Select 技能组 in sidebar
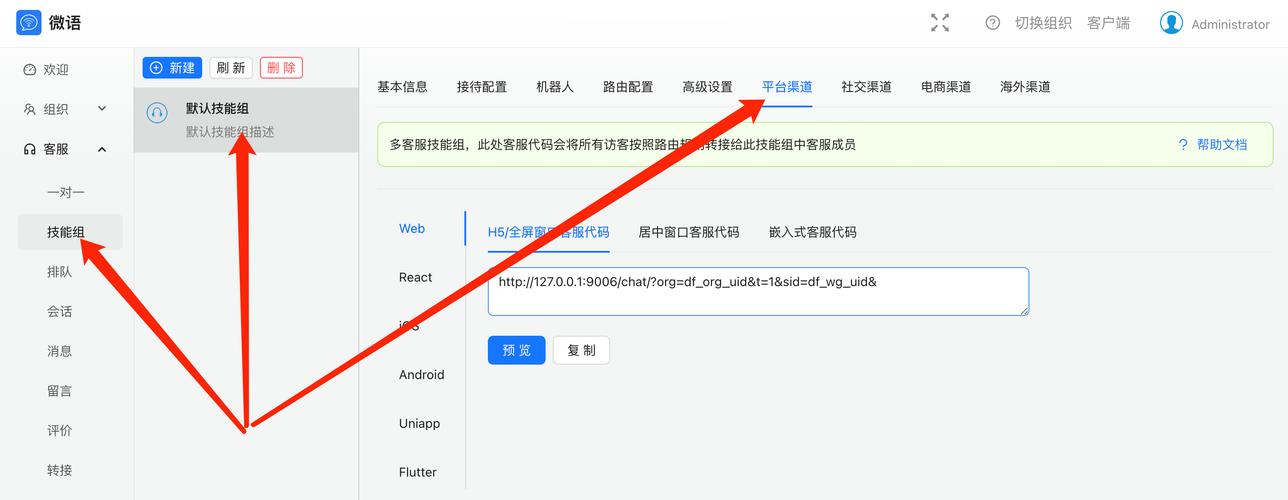This screenshot has height=500, width=1288. pyautogui.click(x=70, y=232)
